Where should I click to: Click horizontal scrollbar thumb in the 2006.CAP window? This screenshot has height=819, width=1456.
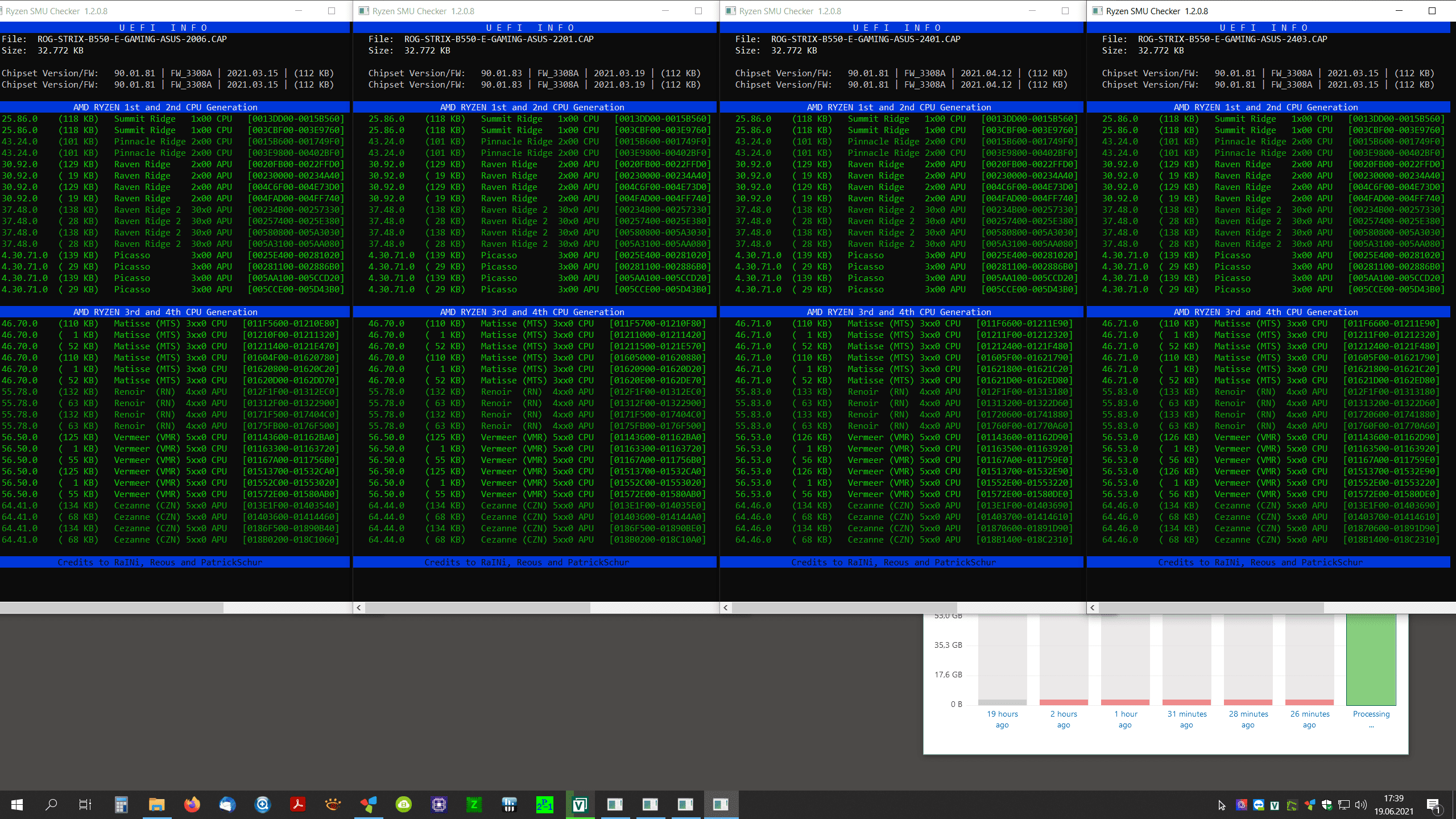(x=111, y=607)
